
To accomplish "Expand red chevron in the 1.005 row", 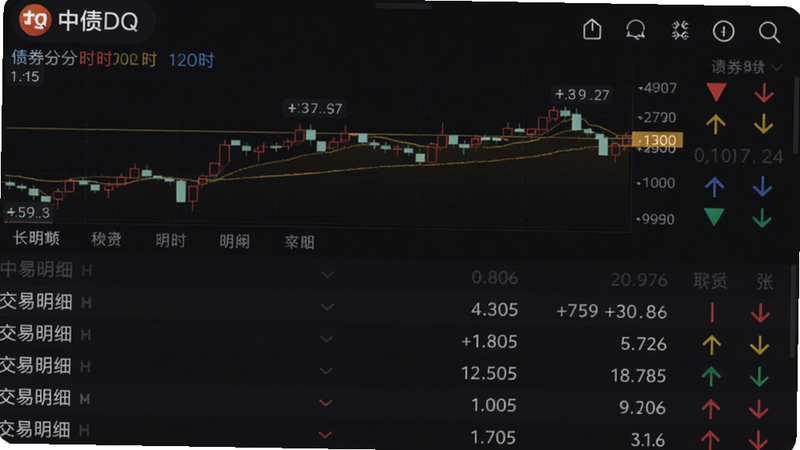I will pyautogui.click(x=326, y=403).
